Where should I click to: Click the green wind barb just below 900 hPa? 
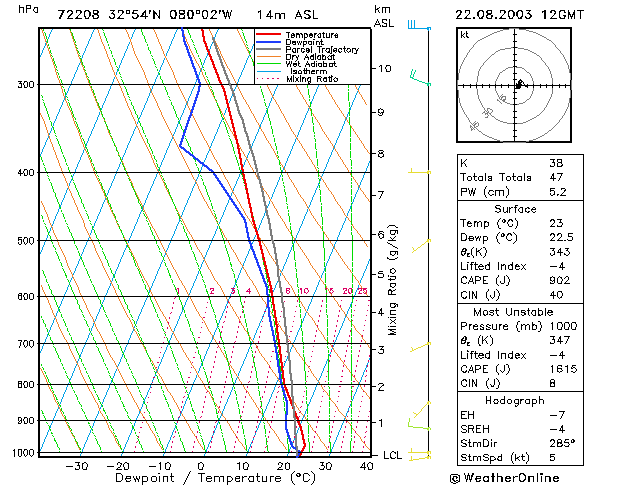(x=419, y=424)
